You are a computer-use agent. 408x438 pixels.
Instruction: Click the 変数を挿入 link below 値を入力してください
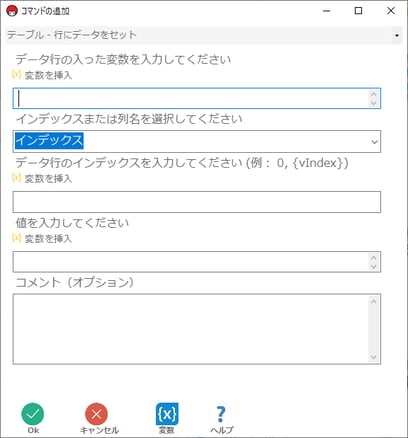point(48,238)
